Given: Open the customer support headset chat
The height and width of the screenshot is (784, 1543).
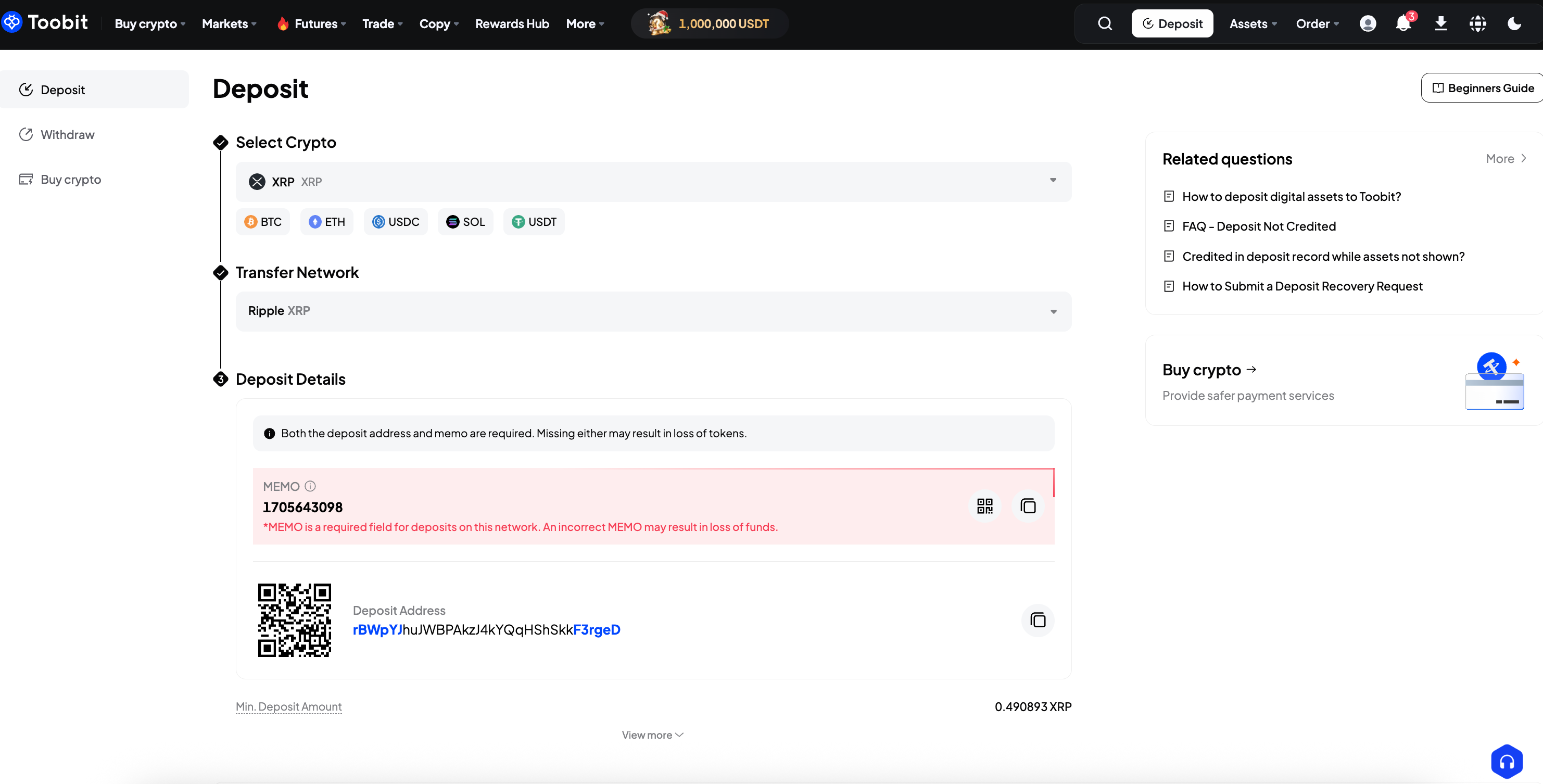Looking at the screenshot, I should click(x=1507, y=761).
